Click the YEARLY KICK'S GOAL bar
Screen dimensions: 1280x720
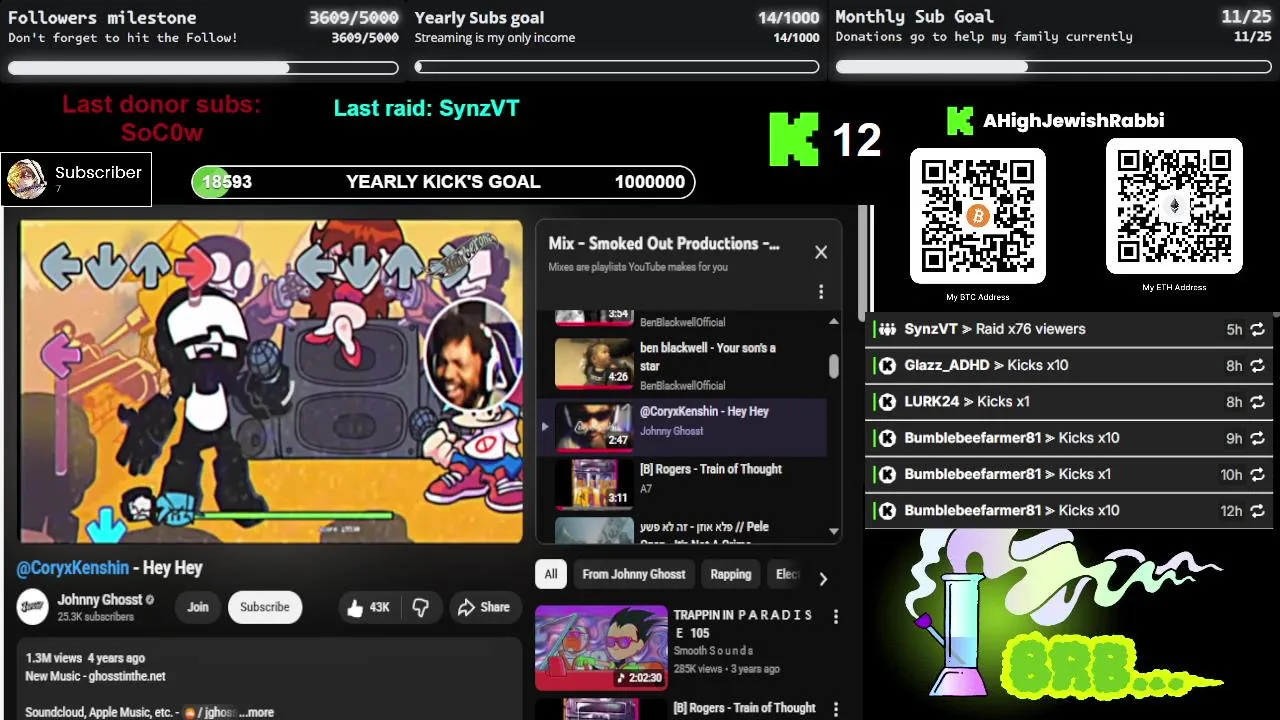(443, 182)
